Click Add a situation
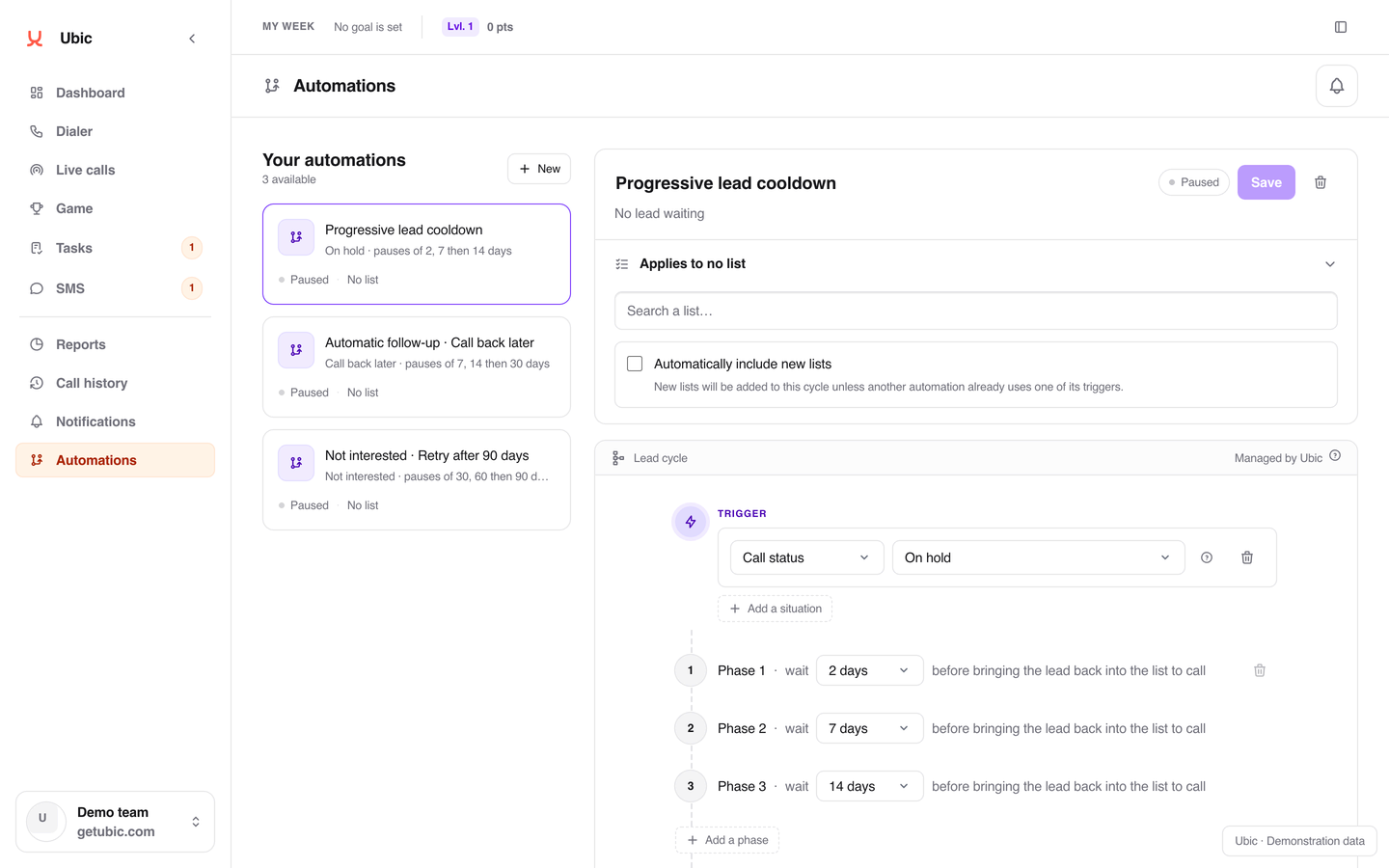 (x=776, y=609)
